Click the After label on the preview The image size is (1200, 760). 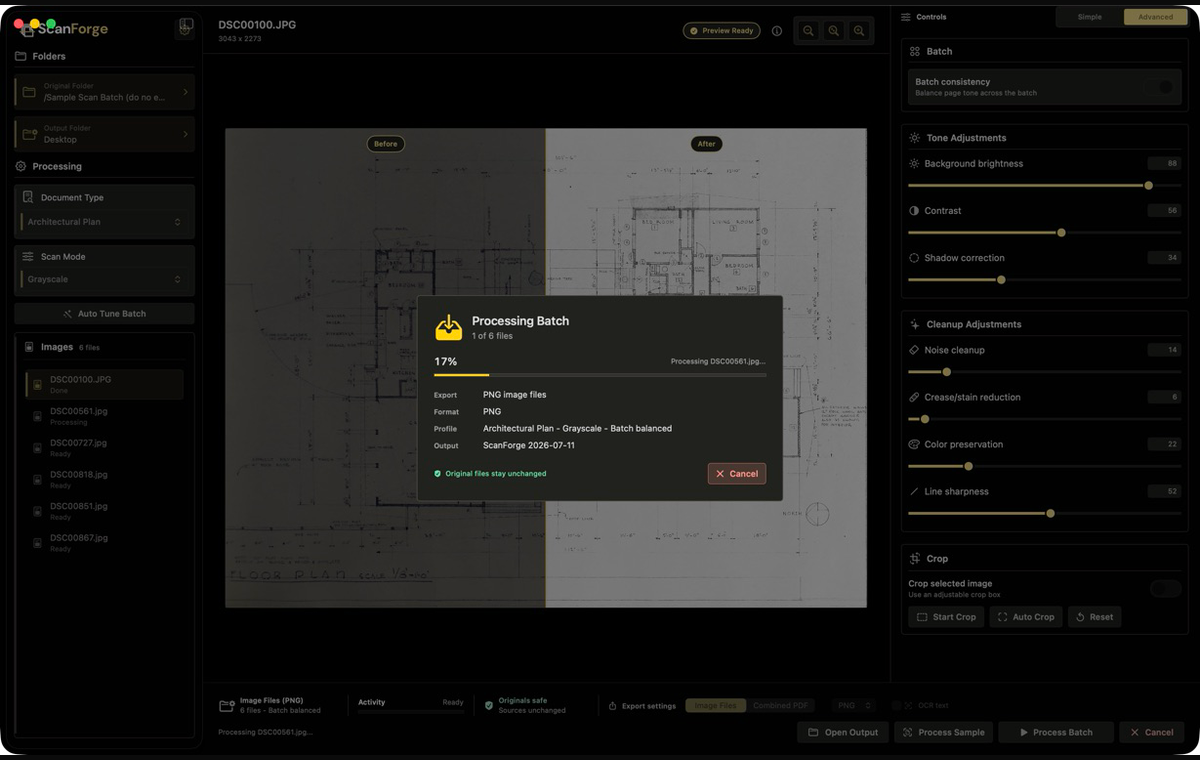(x=707, y=144)
